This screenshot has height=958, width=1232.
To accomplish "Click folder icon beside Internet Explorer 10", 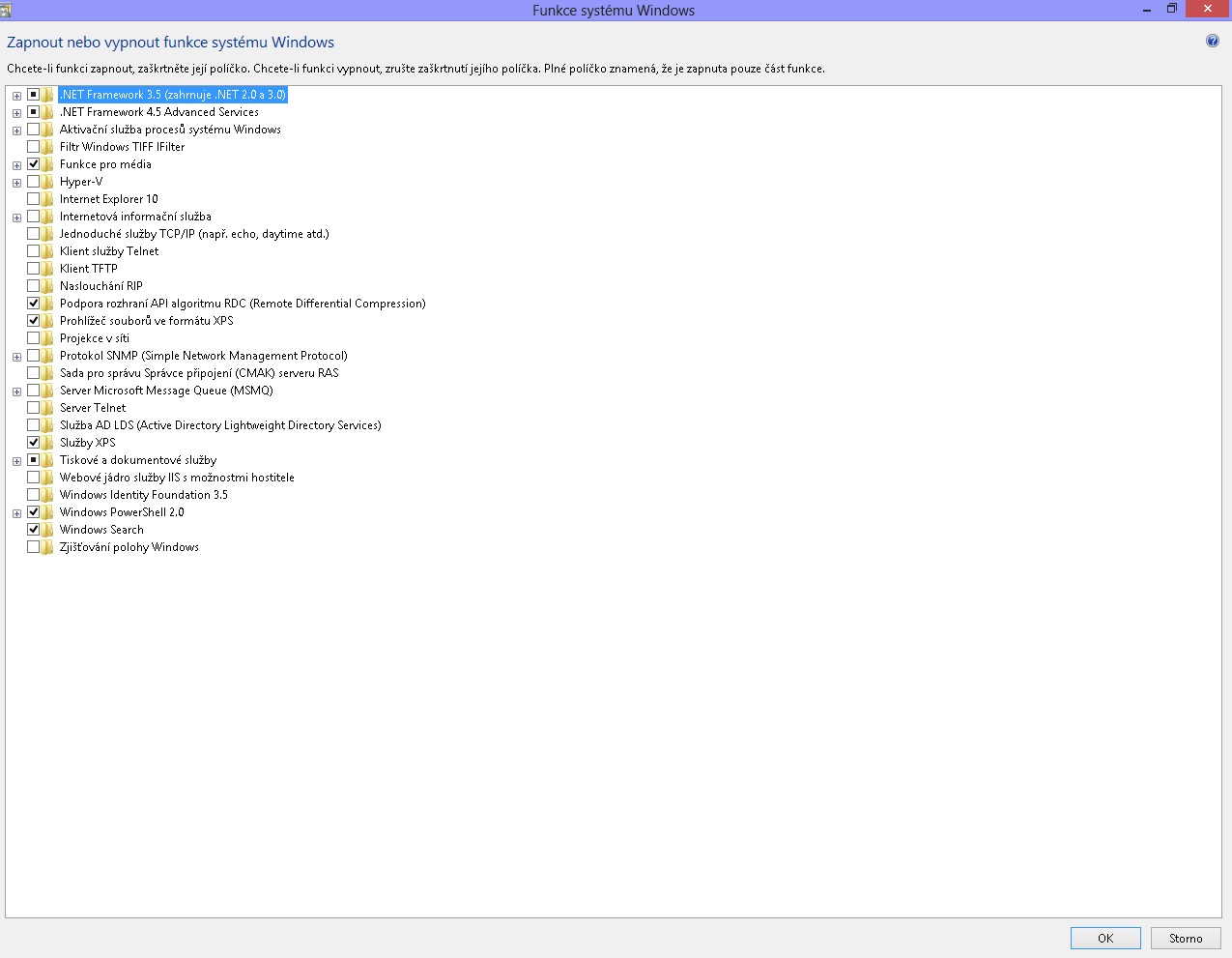I will (x=47, y=199).
